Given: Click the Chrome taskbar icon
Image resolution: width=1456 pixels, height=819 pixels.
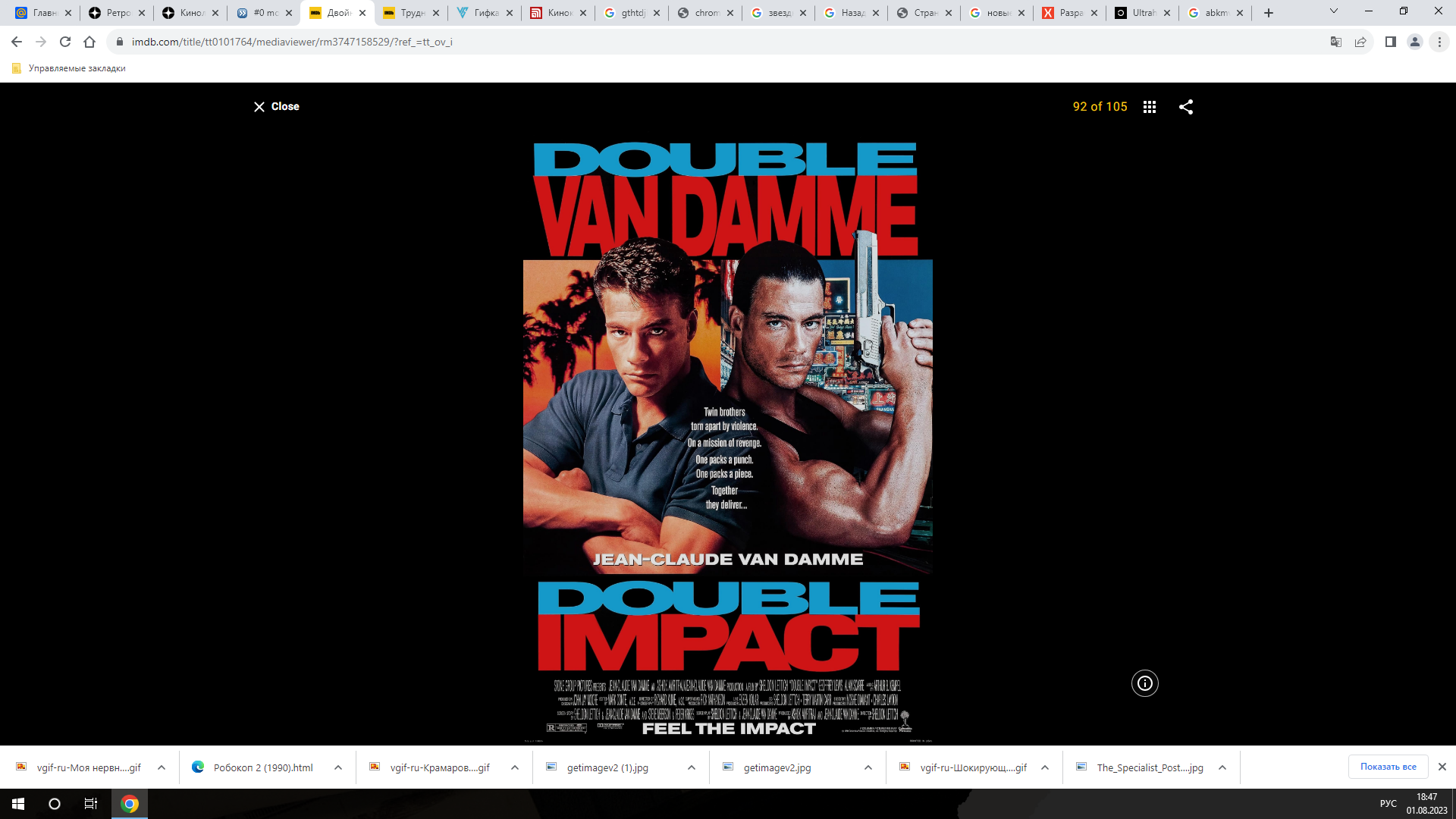Looking at the screenshot, I should tap(130, 804).
